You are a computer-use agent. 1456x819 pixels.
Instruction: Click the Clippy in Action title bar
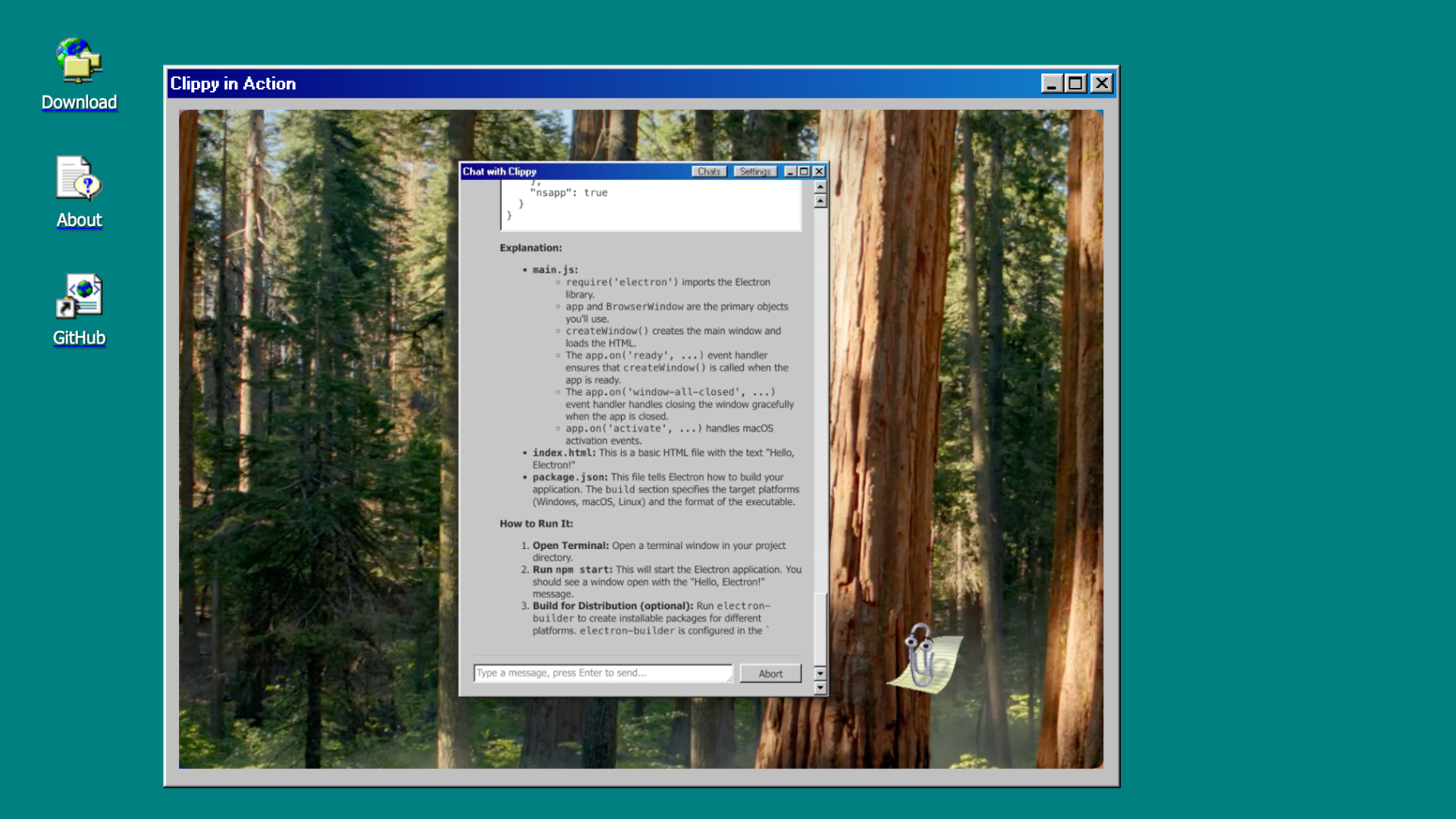(x=531, y=83)
